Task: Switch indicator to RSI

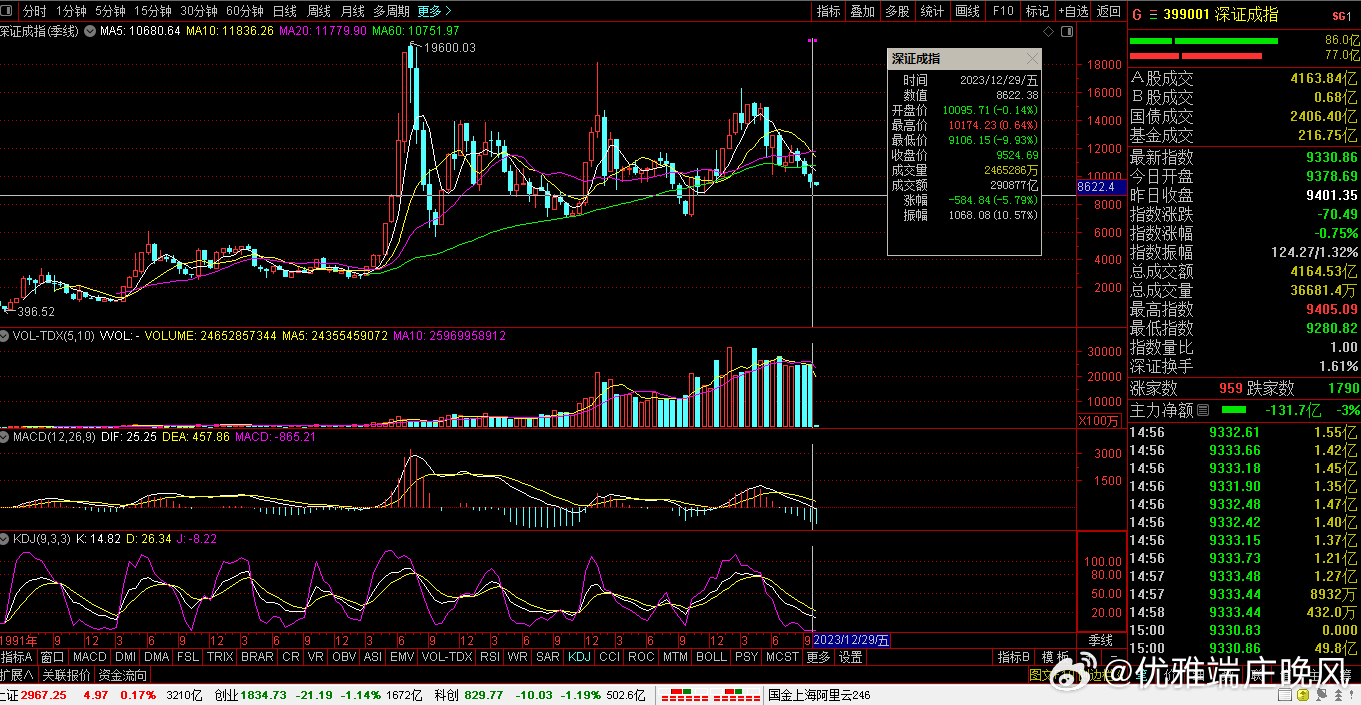Action: click(x=490, y=657)
